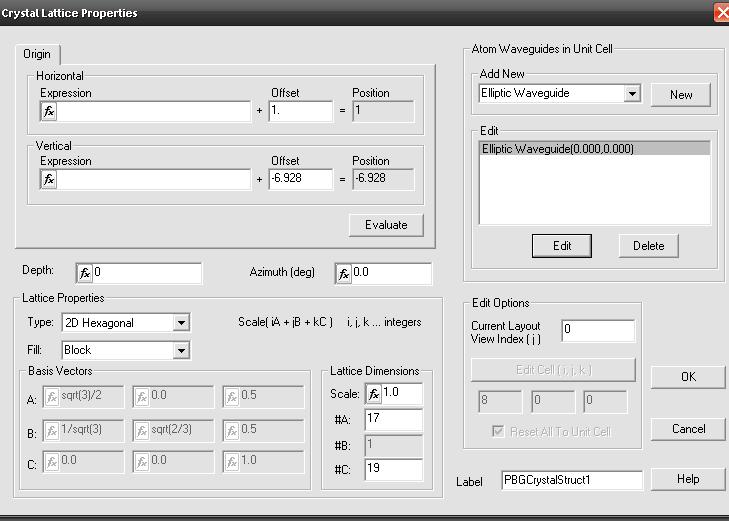Click fx icon of basis vector A 0.5 field
The image size is (729, 521).
232,397
